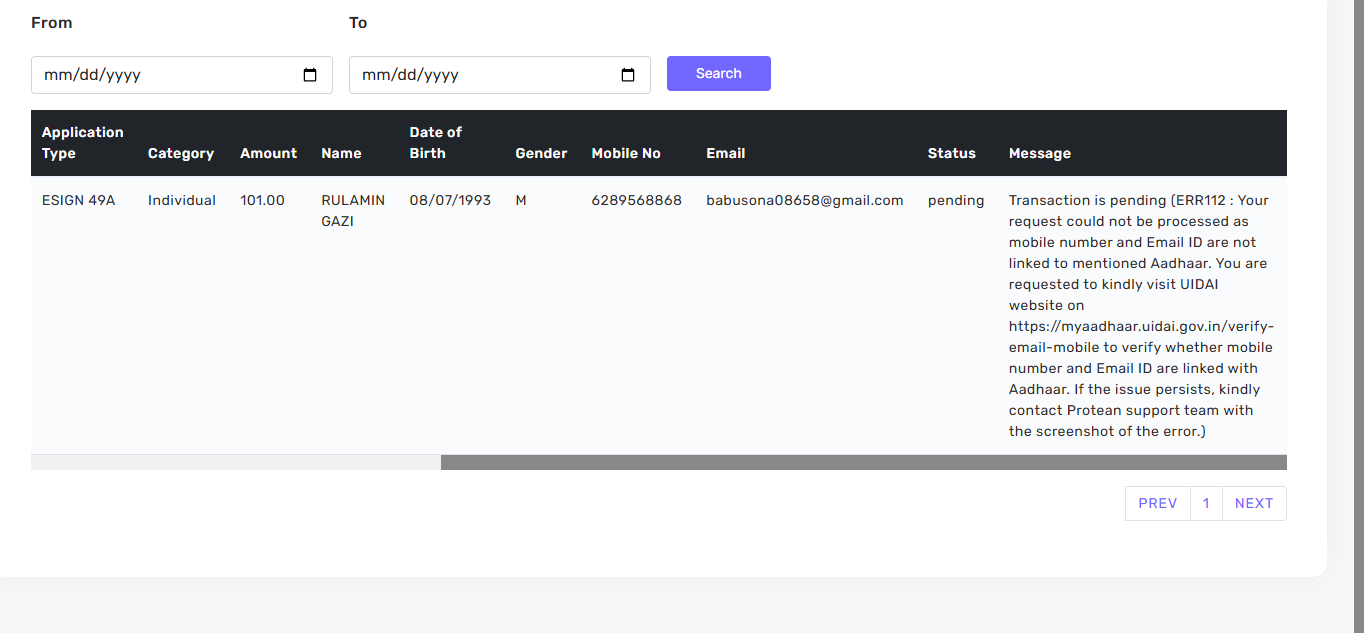Click the pending status cell
The width and height of the screenshot is (1364, 633).
click(x=955, y=201)
